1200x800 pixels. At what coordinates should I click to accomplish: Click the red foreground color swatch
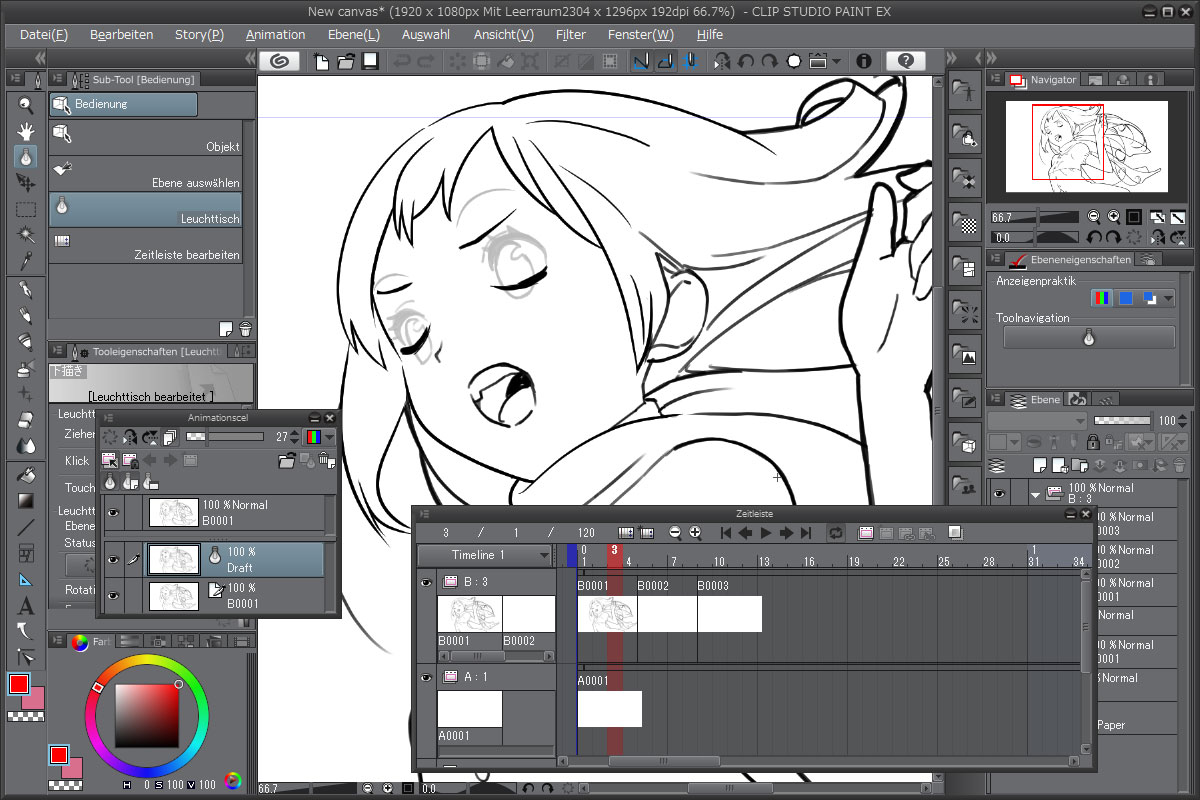[x=19, y=684]
